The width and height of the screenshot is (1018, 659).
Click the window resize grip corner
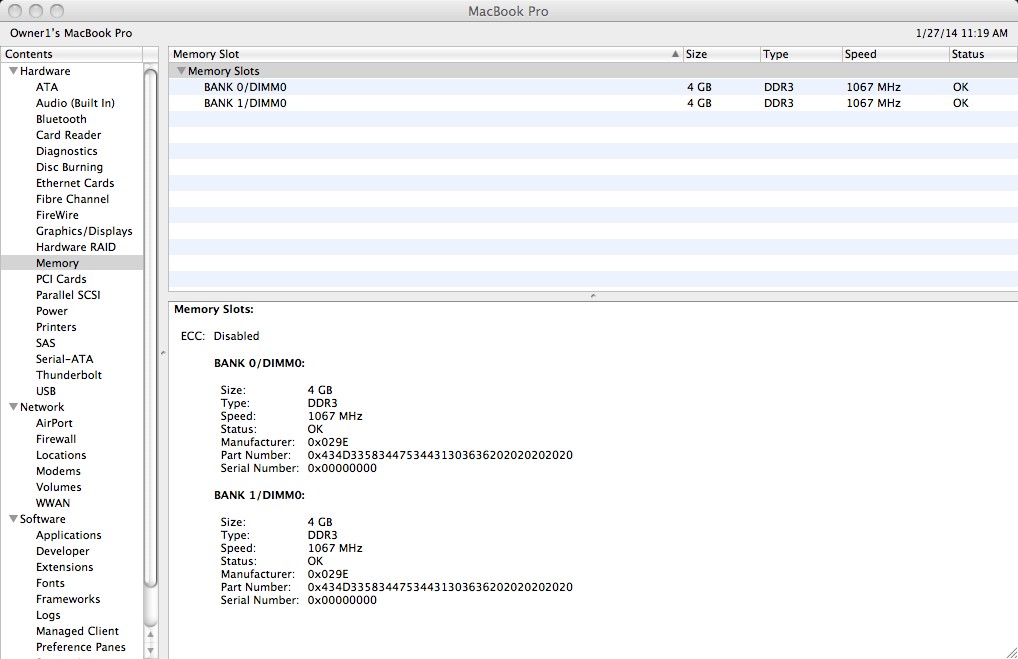[x=1012, y=653]
